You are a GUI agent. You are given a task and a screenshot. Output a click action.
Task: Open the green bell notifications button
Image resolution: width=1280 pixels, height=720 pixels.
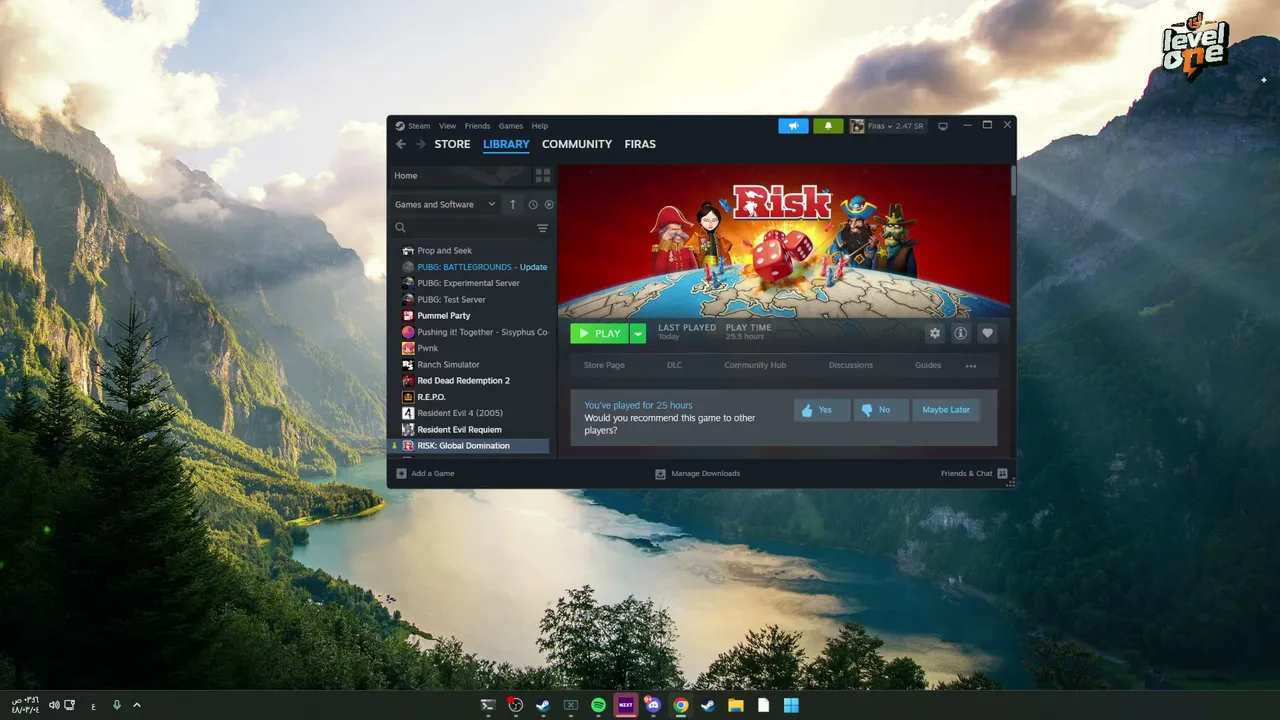click(x=828, y=126)
